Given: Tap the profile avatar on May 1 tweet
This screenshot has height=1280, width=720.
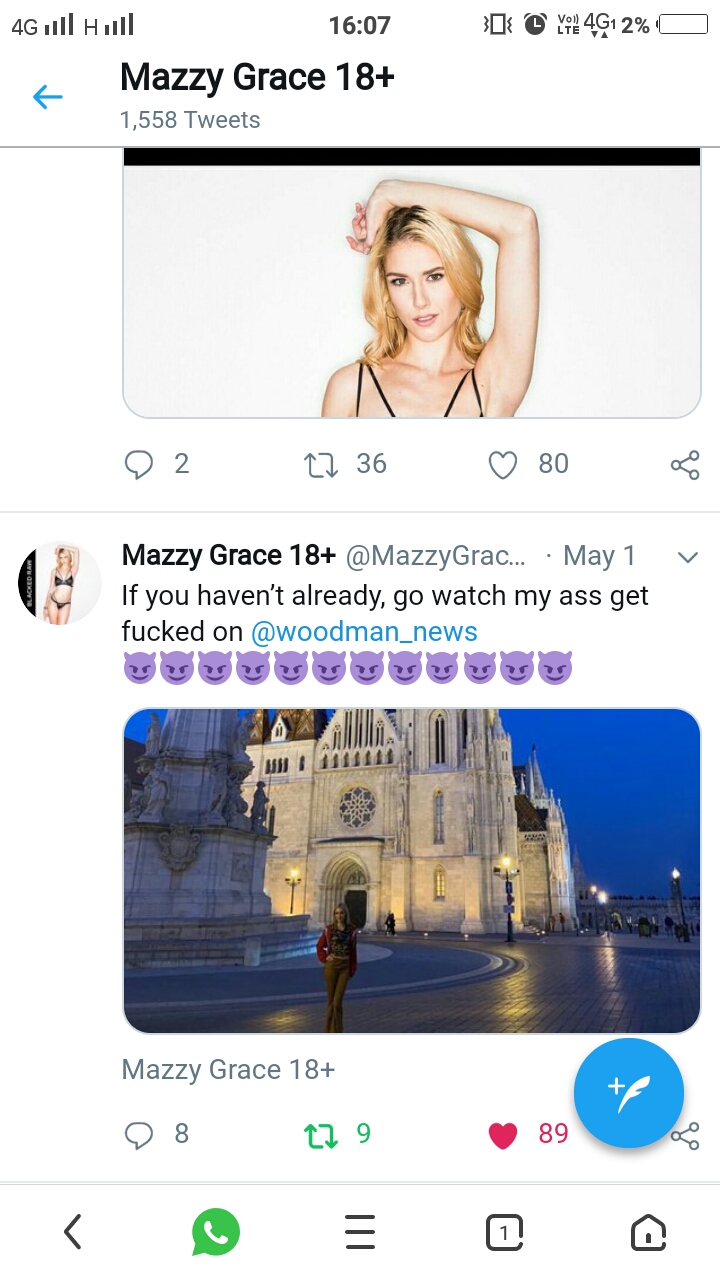Looking at the screenshot, I should pos(60,584).
